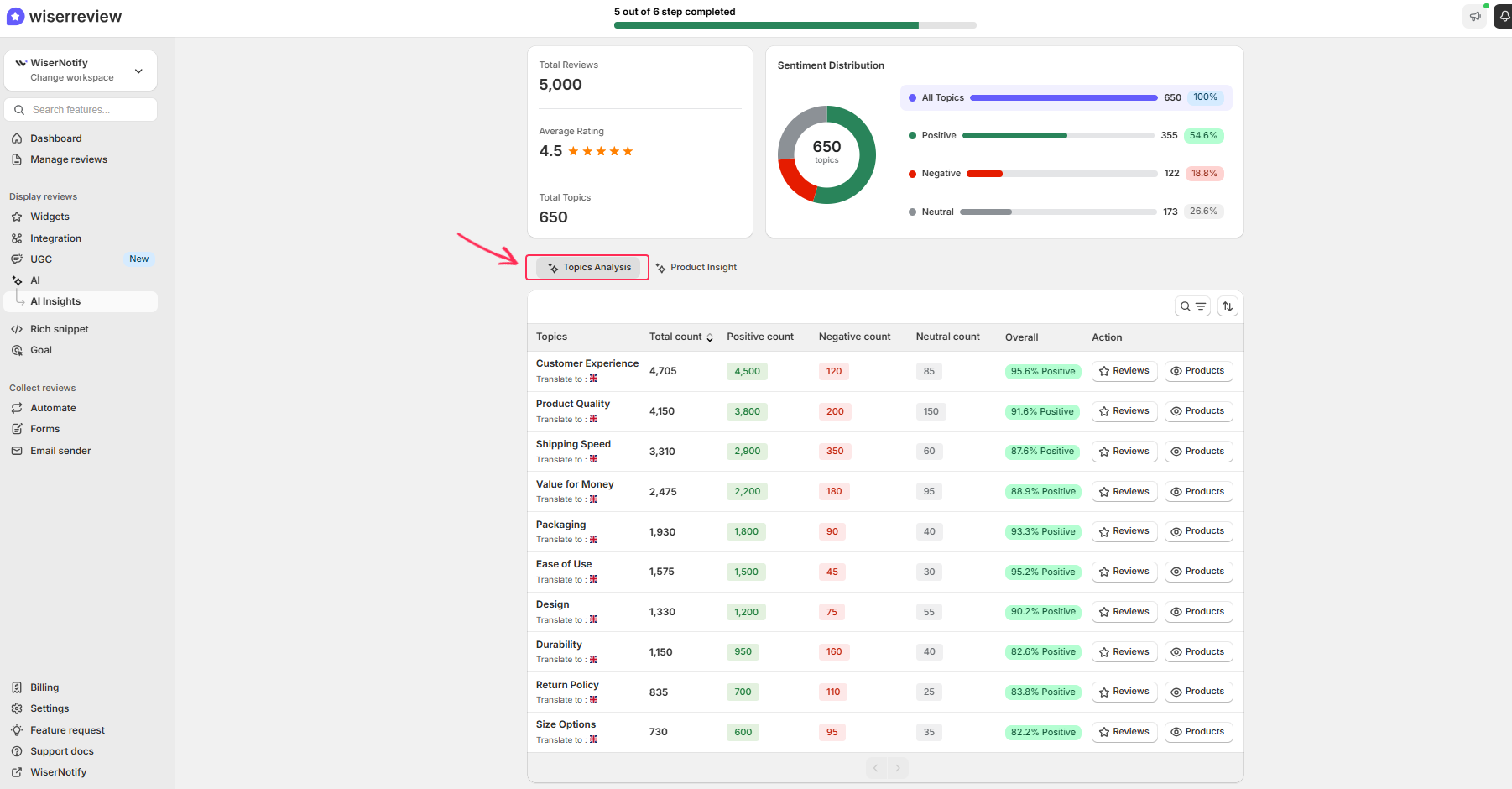Click the onboarding step progress bar
Viewport: 1512px width, 789px height.
[795, 25]
